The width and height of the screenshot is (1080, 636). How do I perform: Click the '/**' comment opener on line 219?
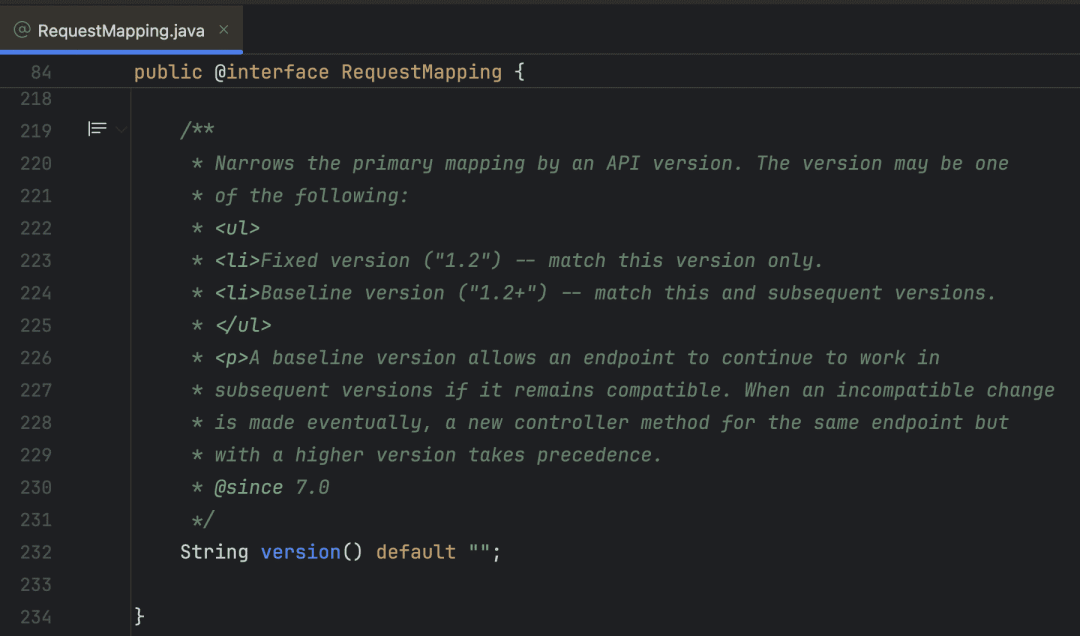click(197, 130)
